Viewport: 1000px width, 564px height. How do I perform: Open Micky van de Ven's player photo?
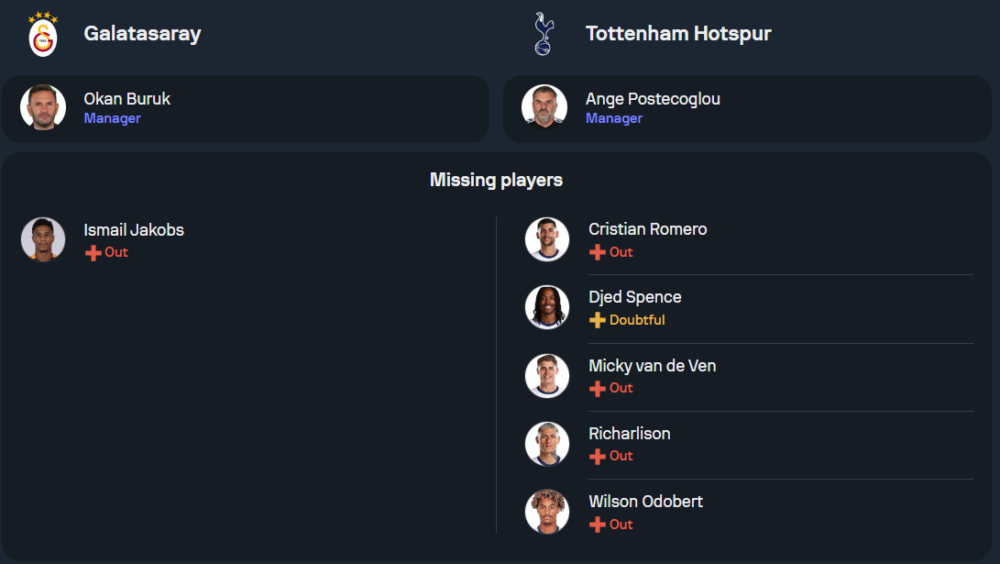pos(547,376)
